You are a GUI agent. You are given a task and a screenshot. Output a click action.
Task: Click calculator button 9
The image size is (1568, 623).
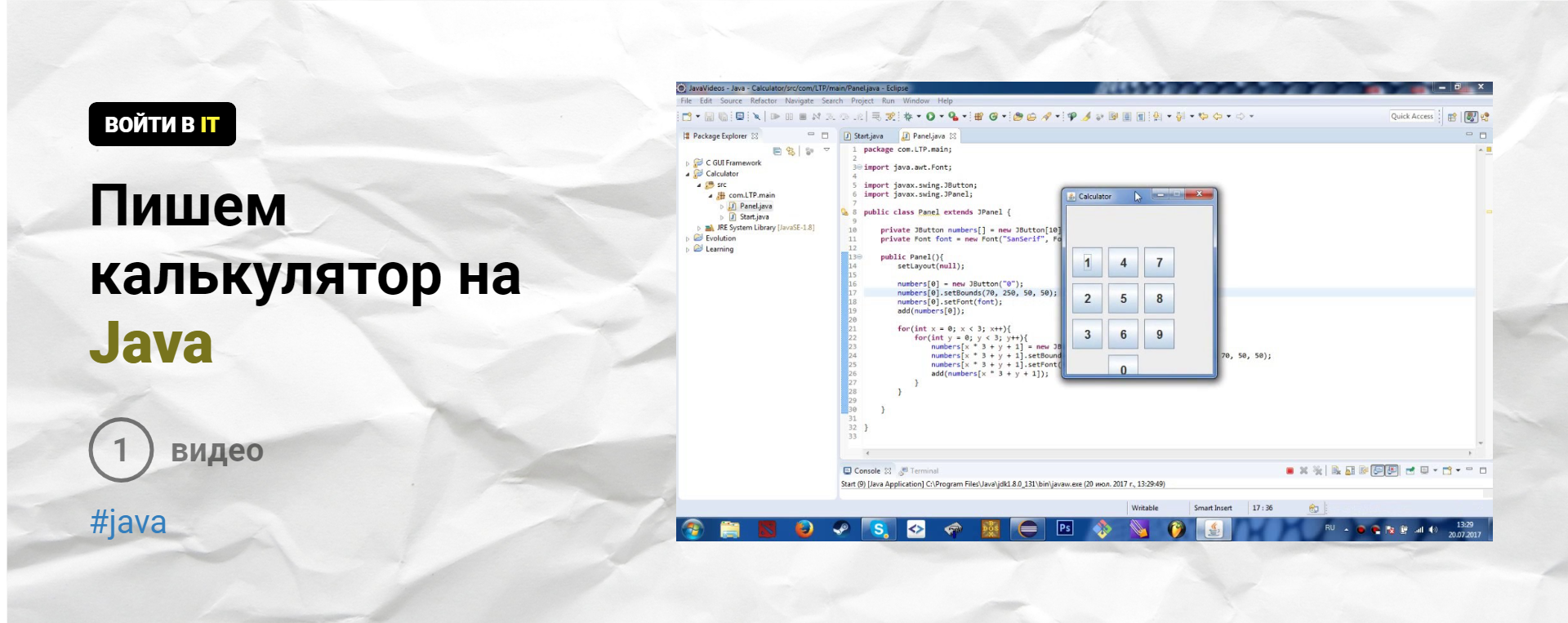click(1159, 335)
